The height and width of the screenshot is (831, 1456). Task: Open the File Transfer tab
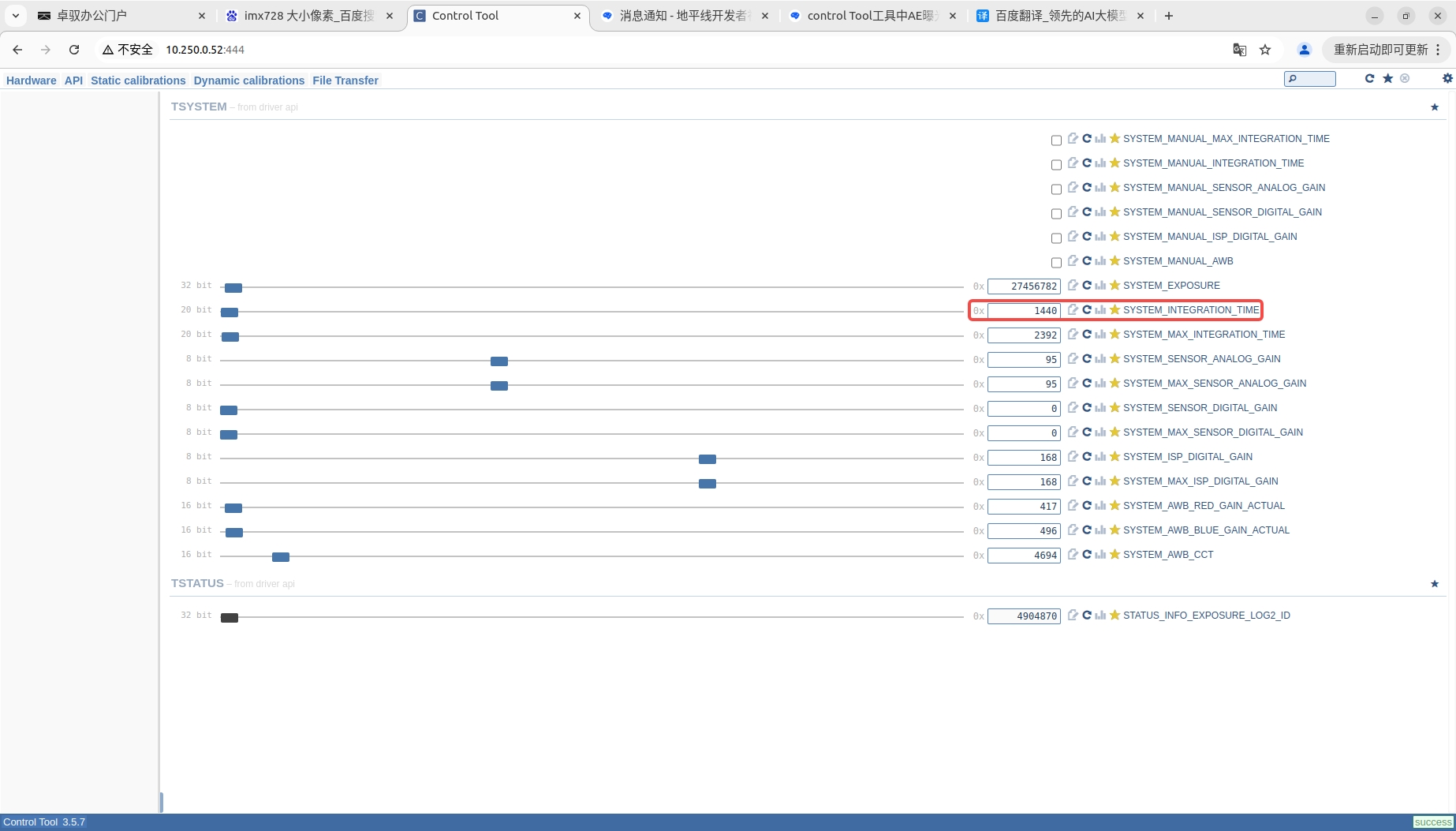[x=345, y=80]
